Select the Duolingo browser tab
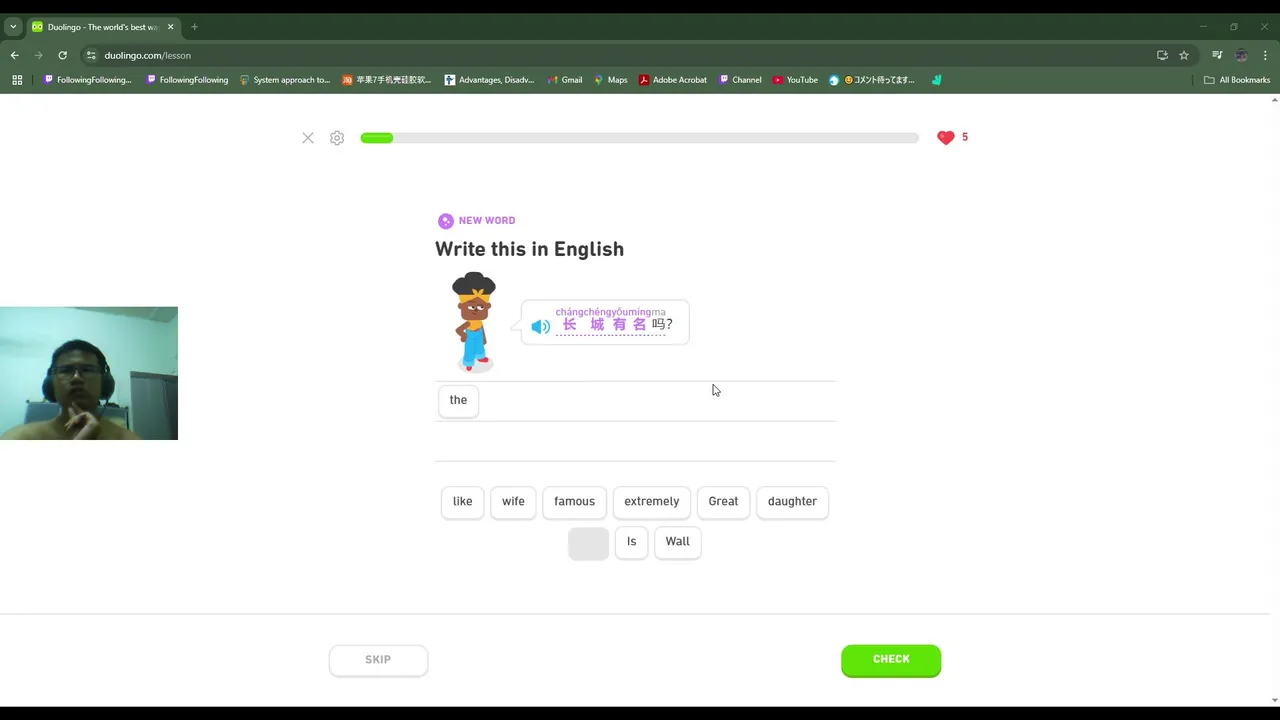Screen dimensions: 1280x720 tap(102, 27)
